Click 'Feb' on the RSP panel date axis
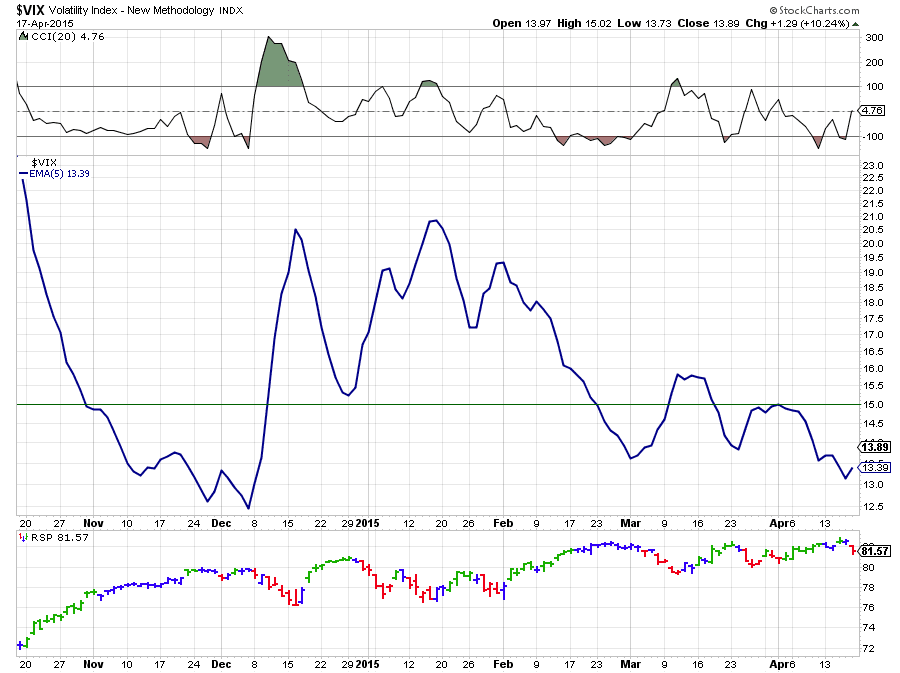Viewport: 900px width, 673px height. [x=503, y=664]
